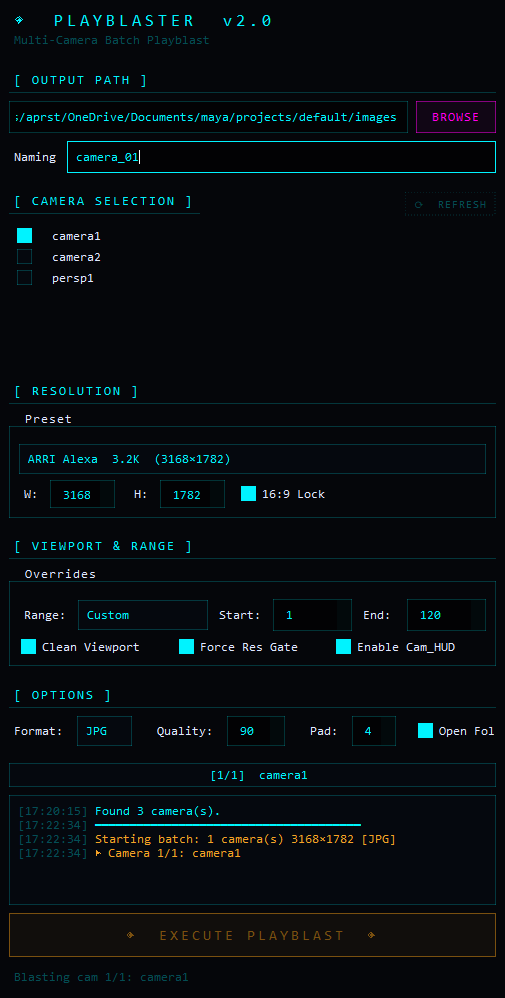Click the camera2 label in camera list
Screen dimensions: 505x998
(x=76, y=257)
